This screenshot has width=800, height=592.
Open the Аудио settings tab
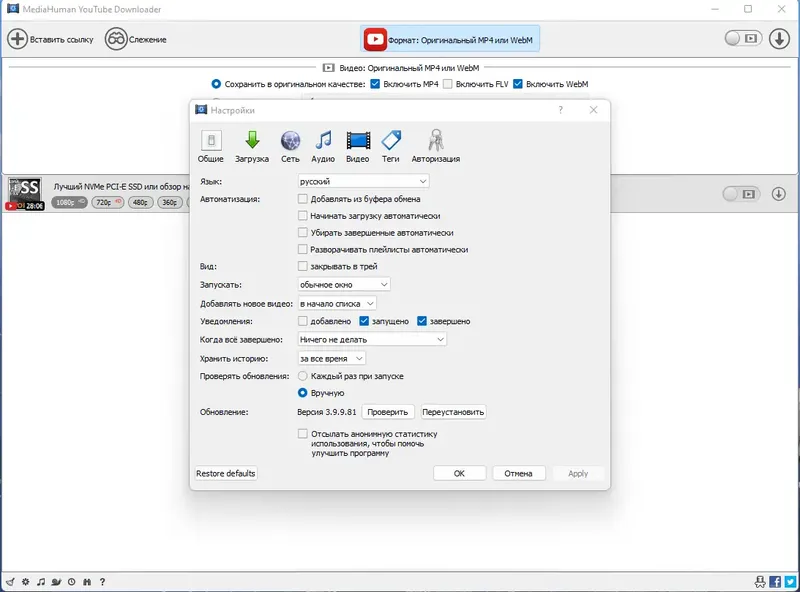(x=323, y=146)
